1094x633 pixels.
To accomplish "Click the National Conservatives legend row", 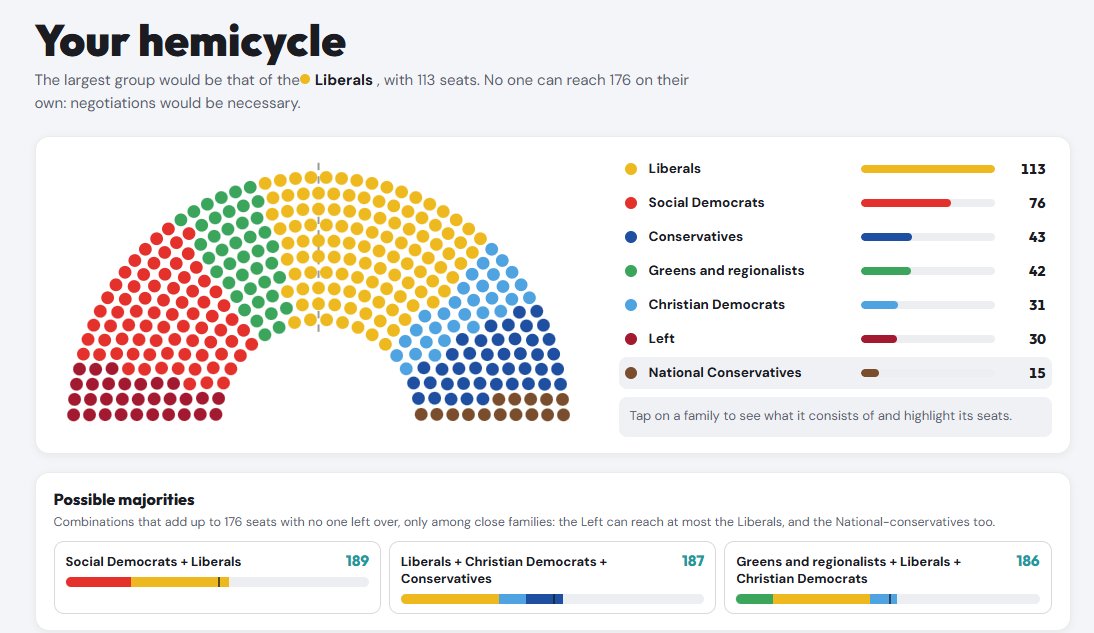I will click(835, 373).
